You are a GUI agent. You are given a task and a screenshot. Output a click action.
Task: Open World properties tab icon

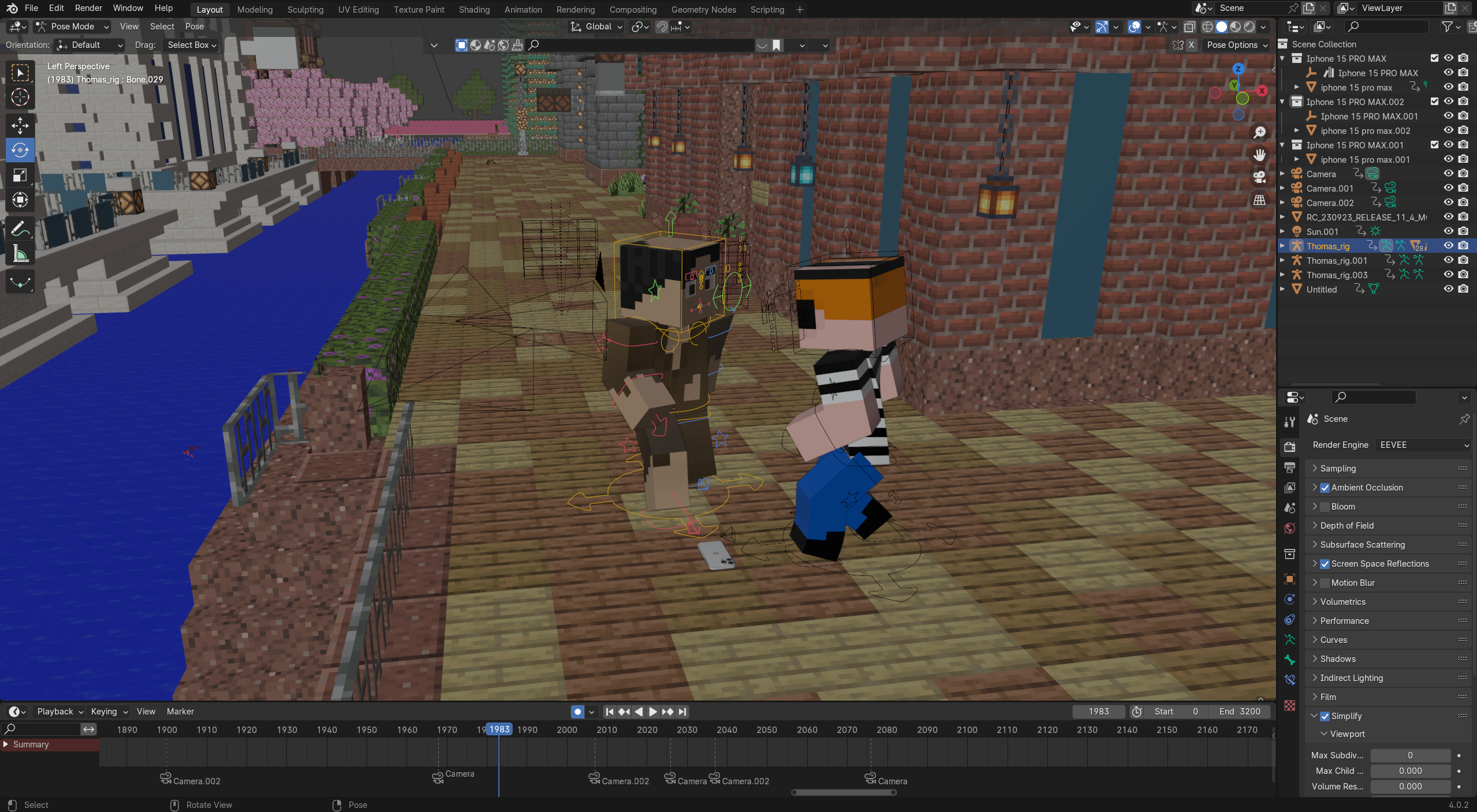click(x=1289, y=529)
